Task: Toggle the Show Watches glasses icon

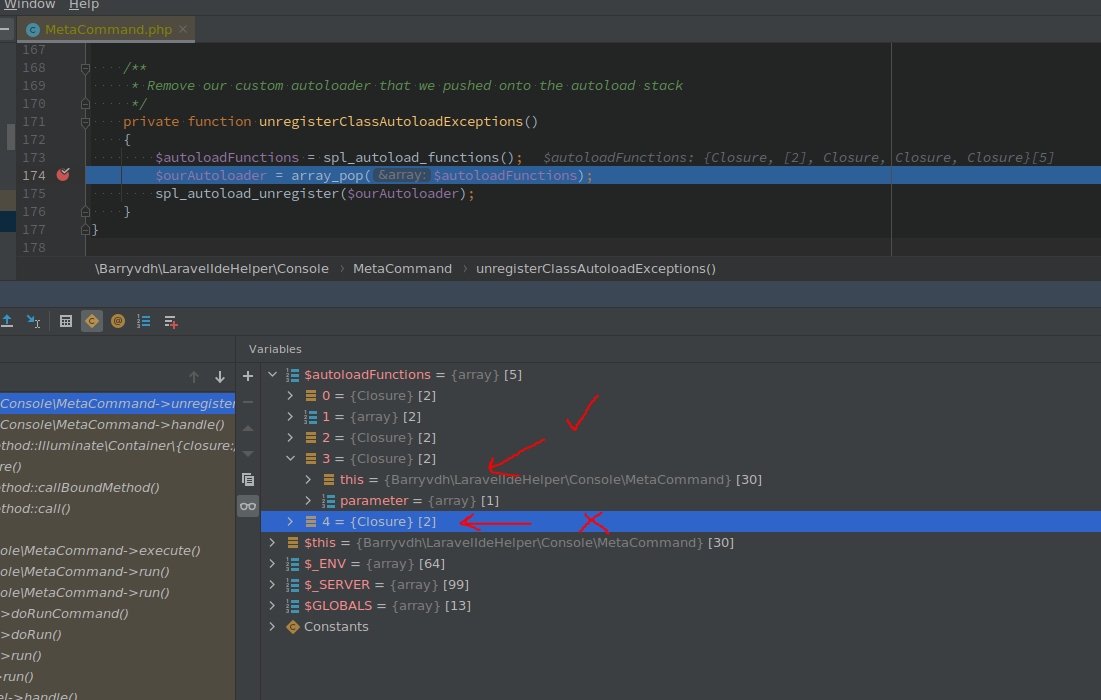Action: tap(248, 506)
